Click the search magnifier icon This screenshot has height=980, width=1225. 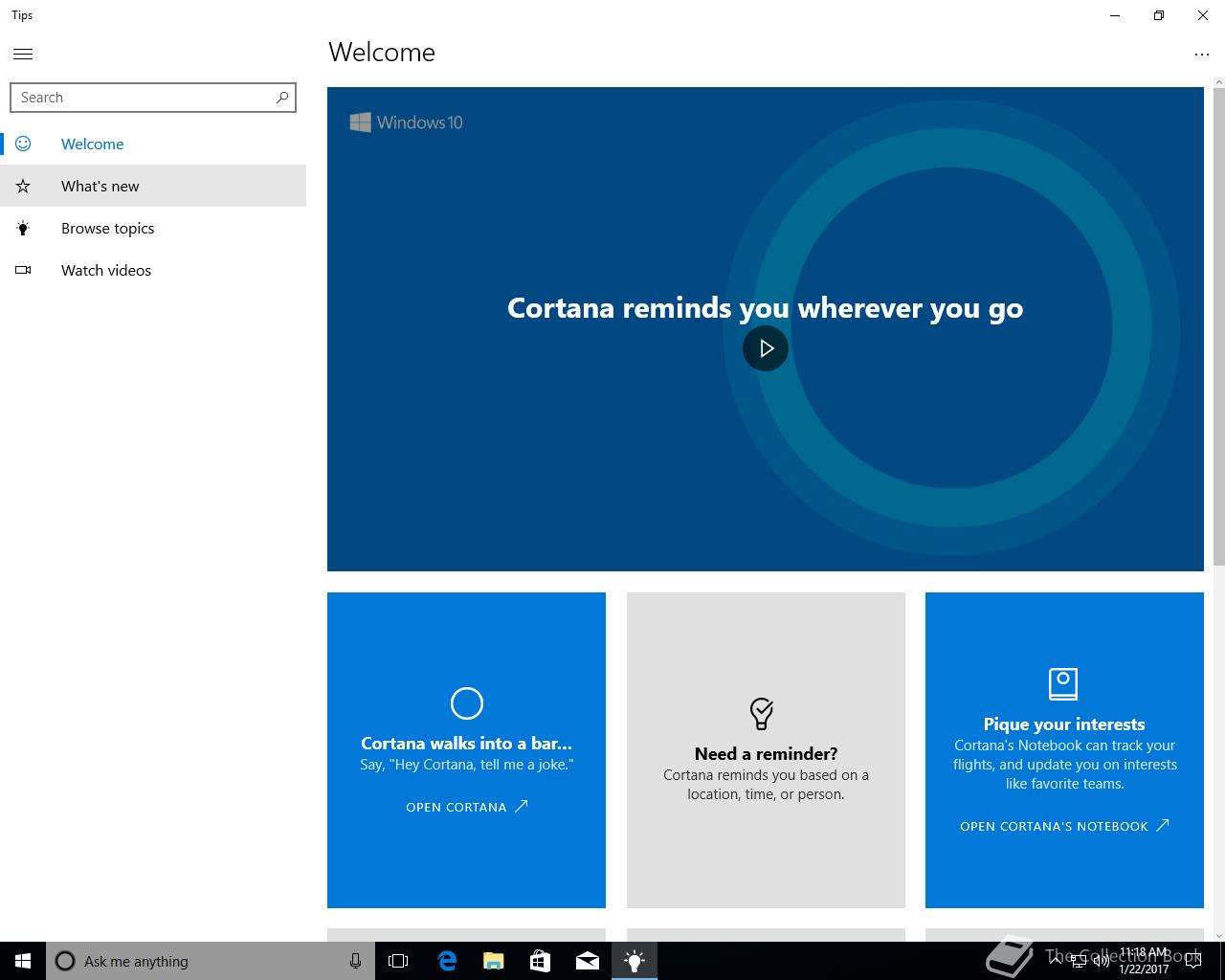click(281, 98)
